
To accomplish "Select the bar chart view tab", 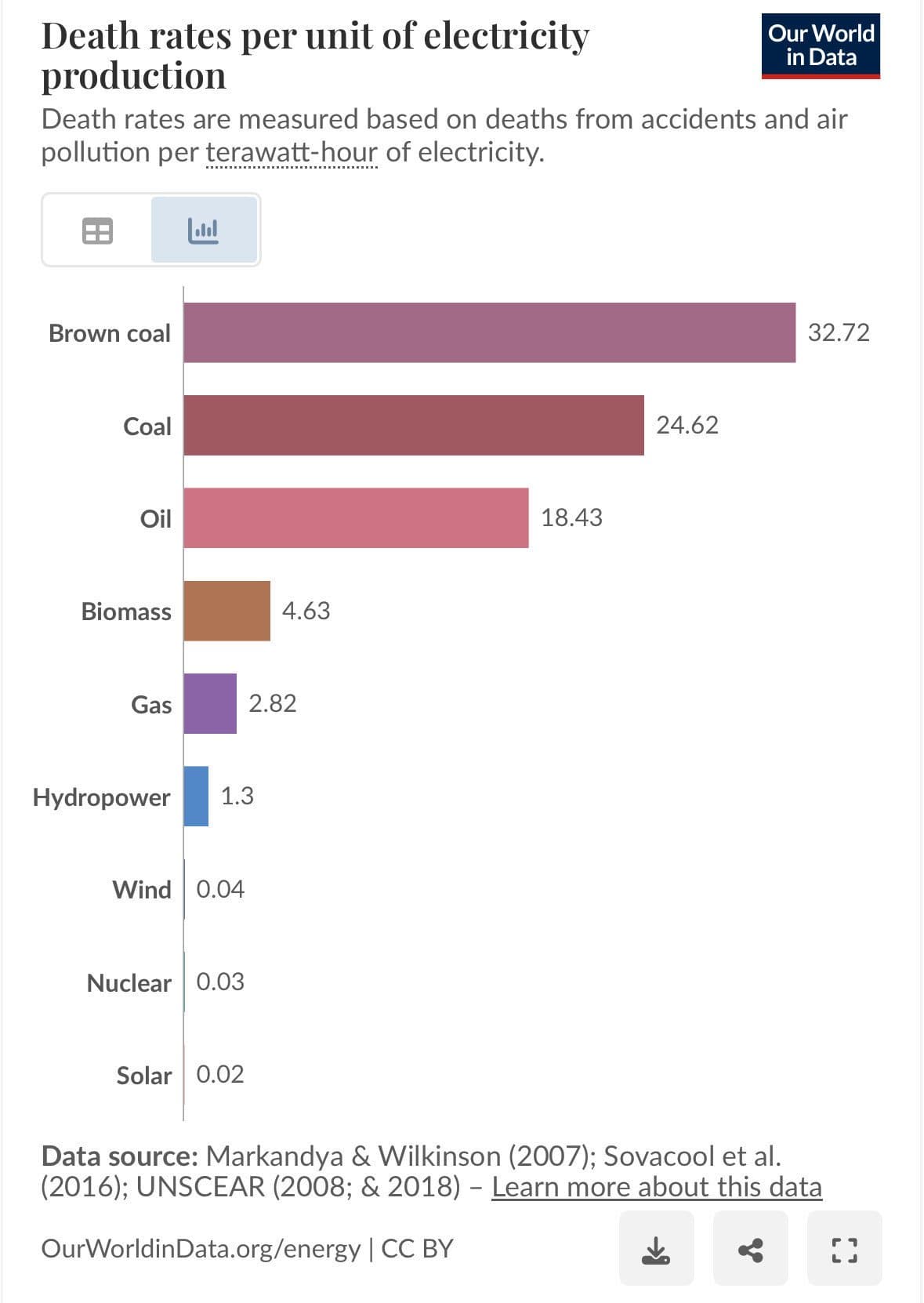I will pyautogui.click(x=203, y=230).
